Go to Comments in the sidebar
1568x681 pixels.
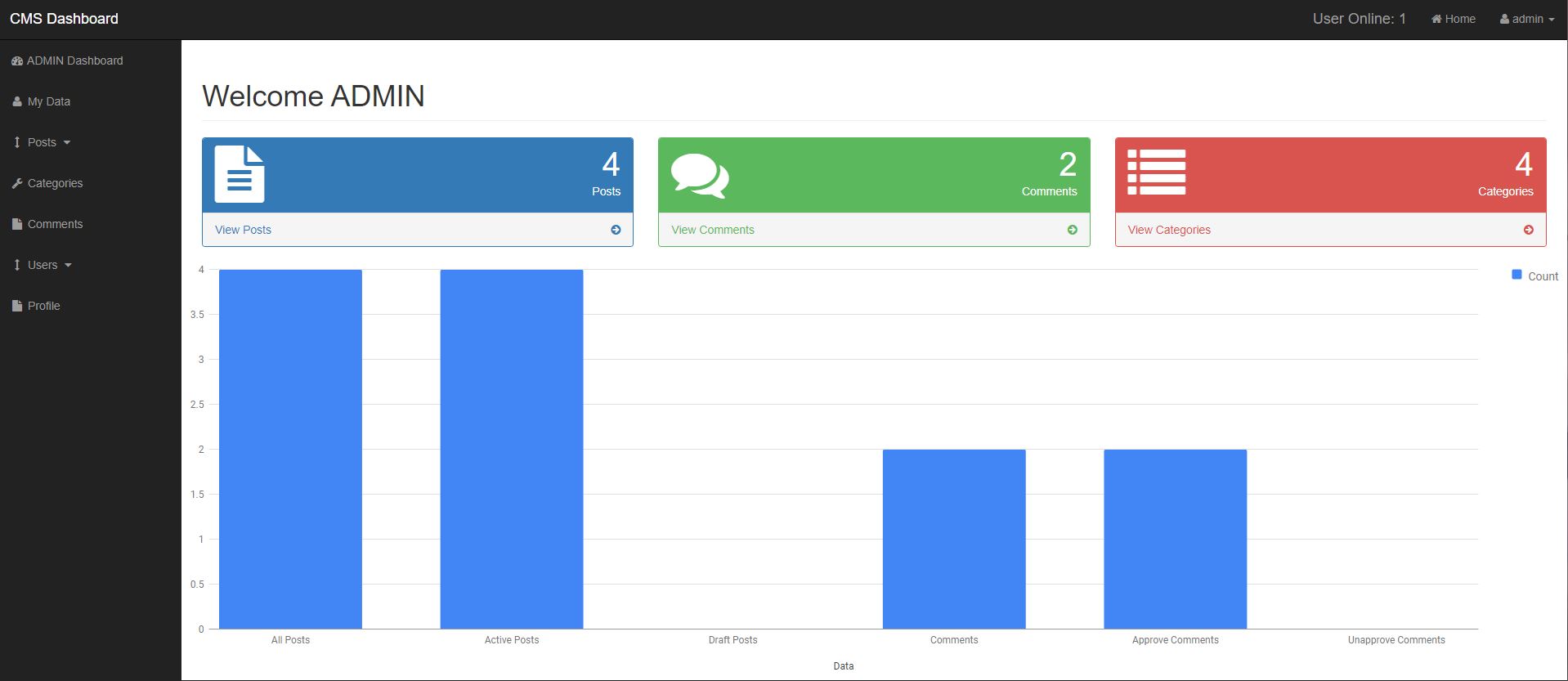(x=55, y=224)
